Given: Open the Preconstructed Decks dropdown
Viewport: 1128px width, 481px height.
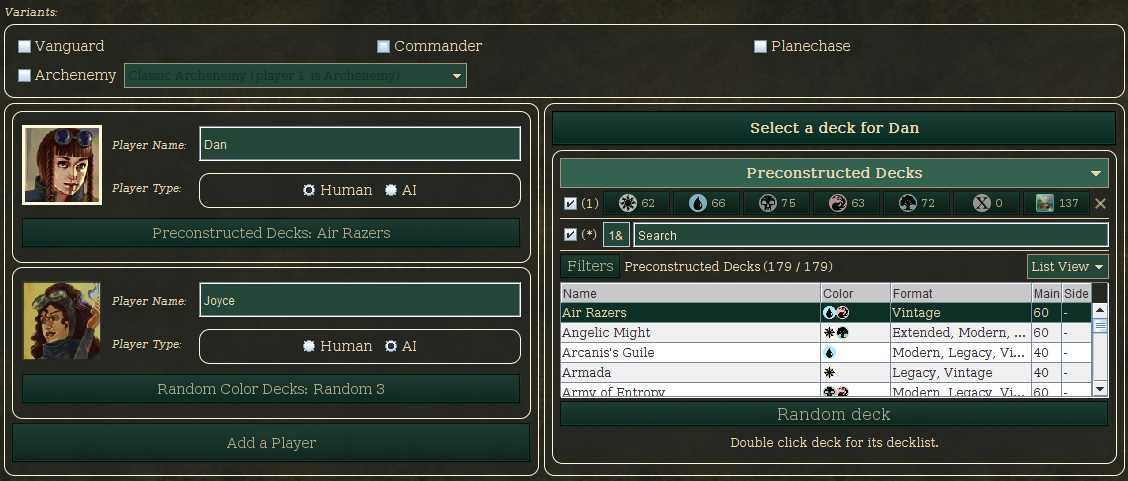Looking at the screenshot, I should [834, 173].
